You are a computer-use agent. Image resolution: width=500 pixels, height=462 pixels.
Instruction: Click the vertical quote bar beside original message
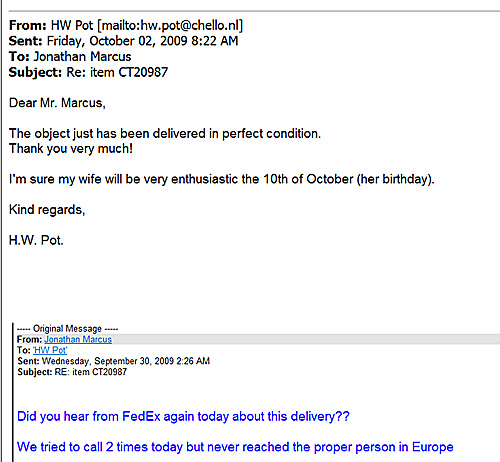coord(13,392)
